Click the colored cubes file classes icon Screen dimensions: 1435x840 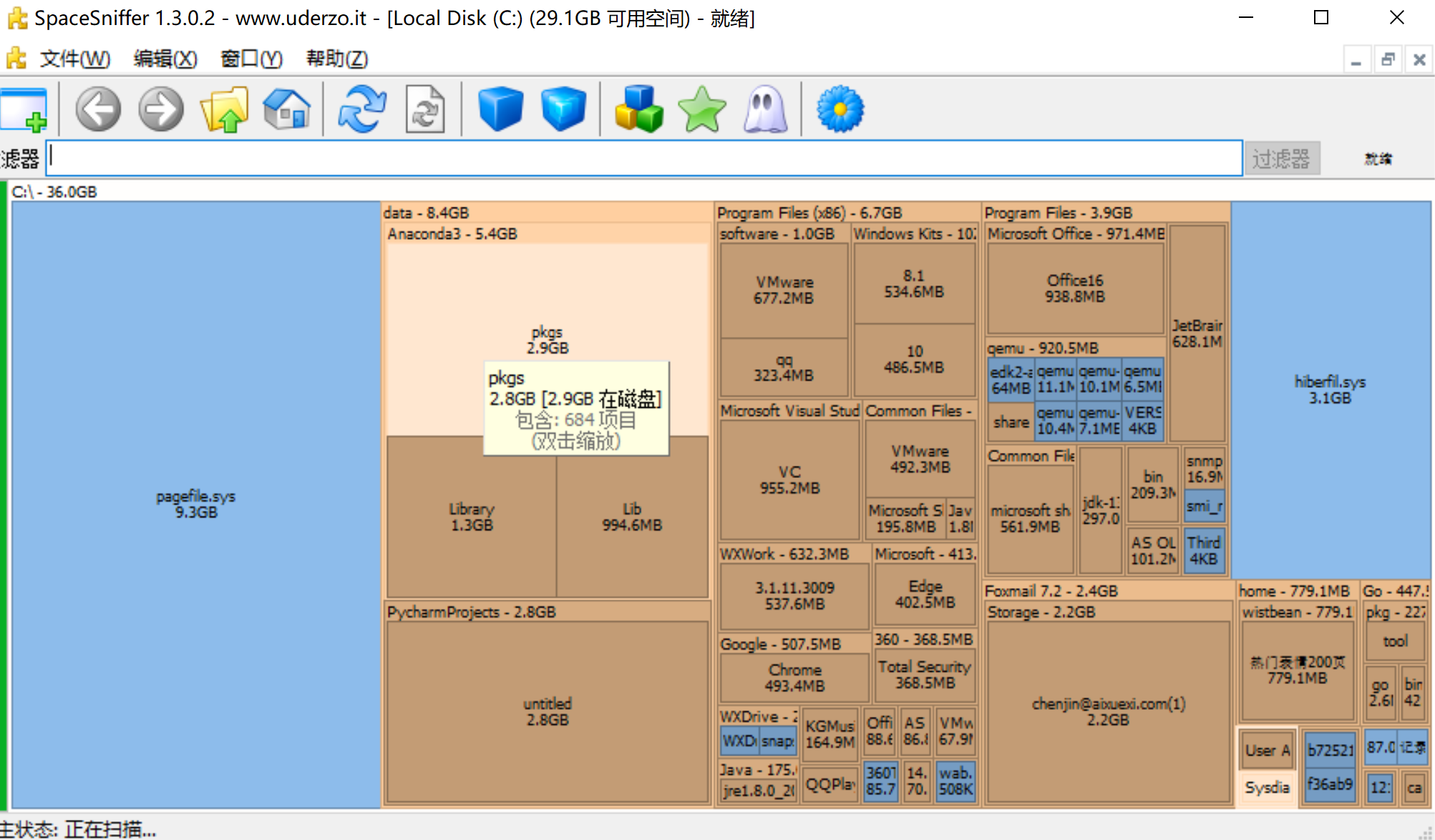(638, 109)
